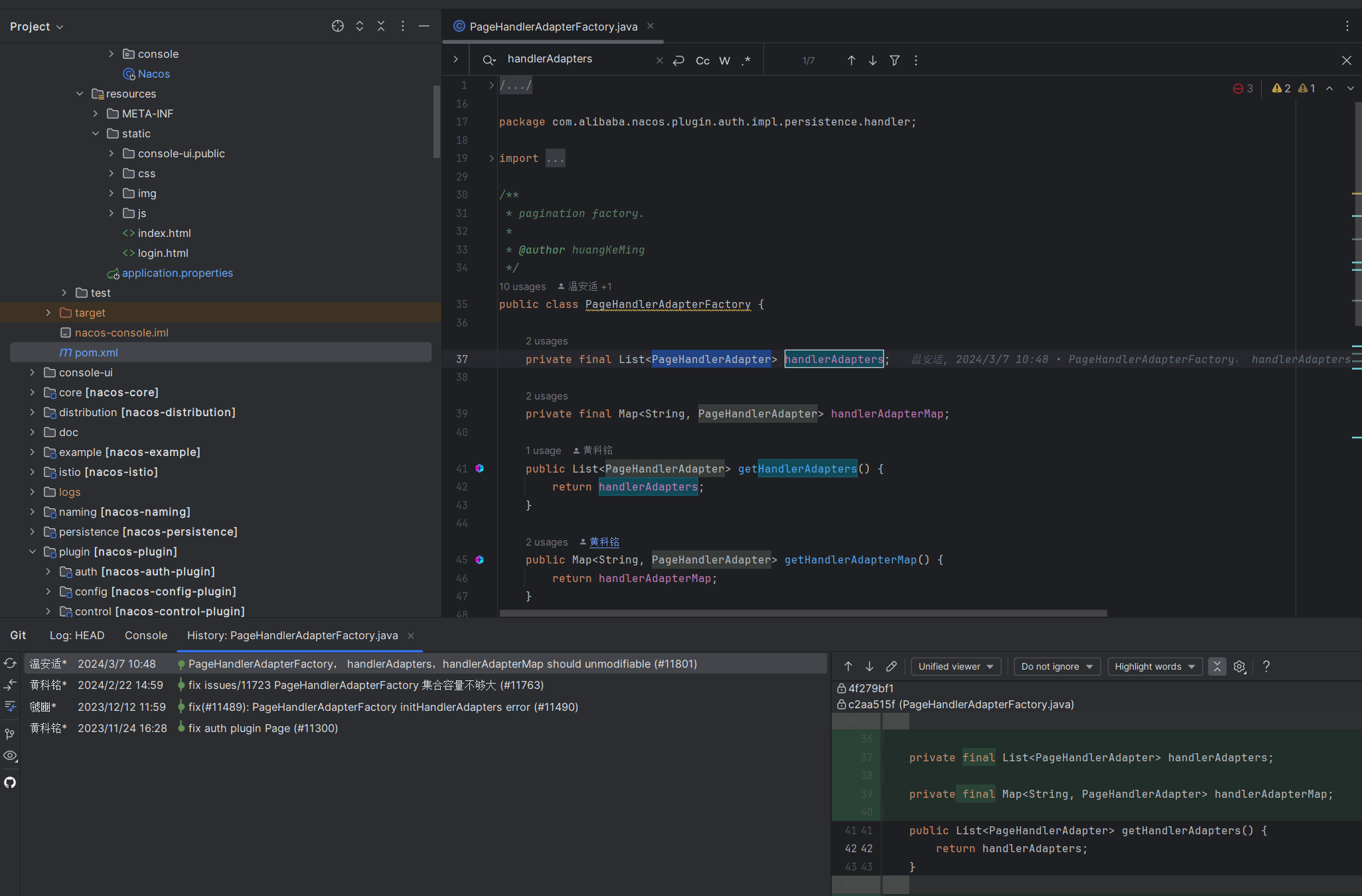The image size is (1362, 896).
Task: Click Project tree vertical scrollbar
Action: 436,121
